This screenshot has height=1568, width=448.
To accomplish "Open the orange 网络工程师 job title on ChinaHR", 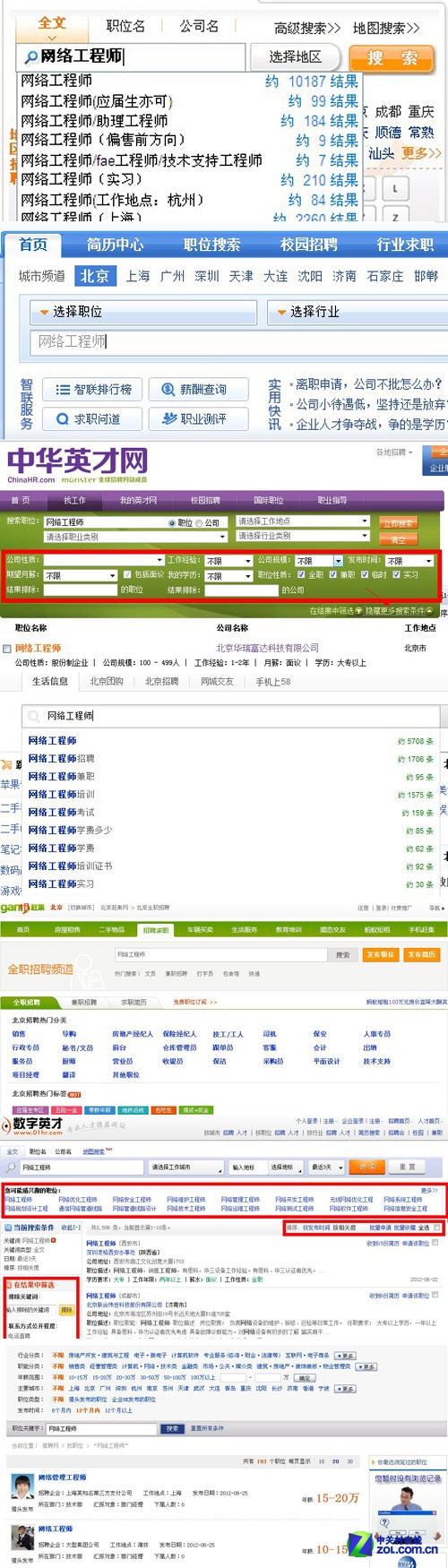I will [39, 648].
